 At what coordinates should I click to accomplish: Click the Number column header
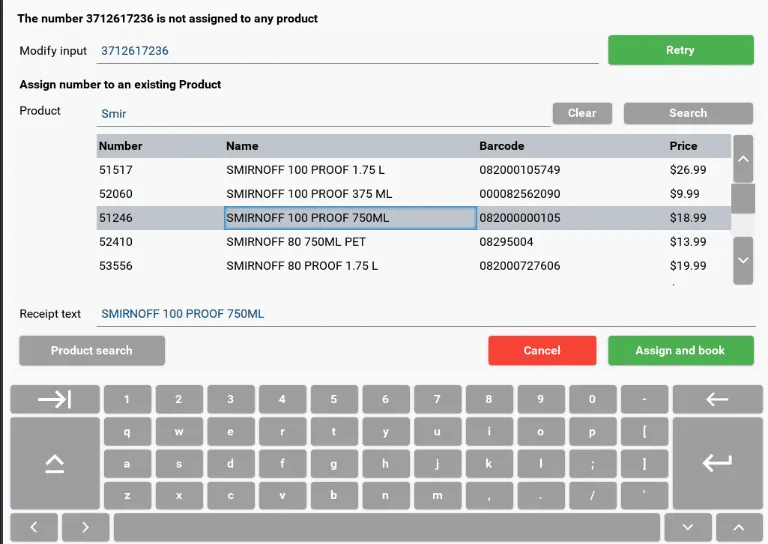point(120,146)
